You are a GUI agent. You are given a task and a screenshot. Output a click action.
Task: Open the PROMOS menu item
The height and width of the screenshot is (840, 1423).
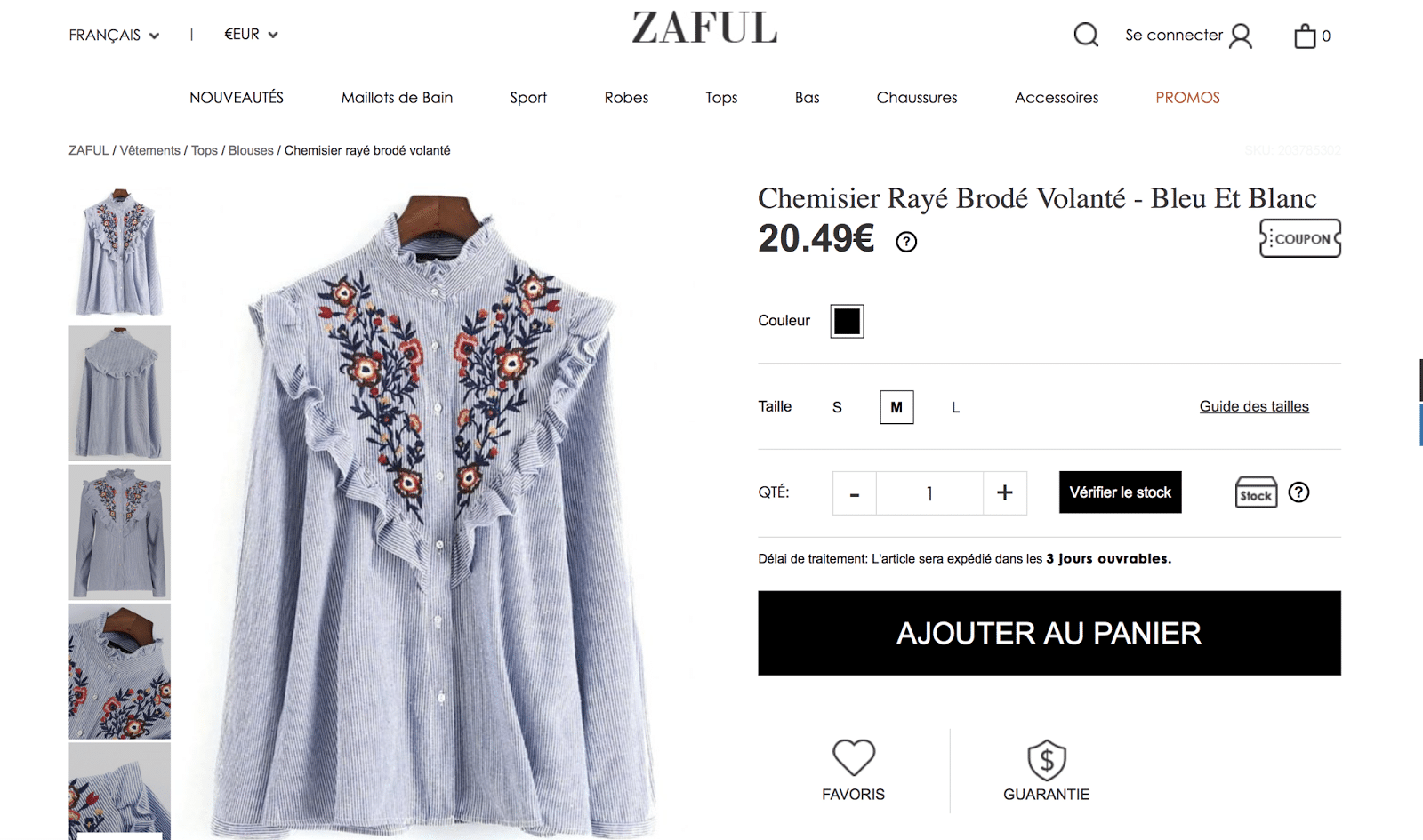[x=1187, y=98]
